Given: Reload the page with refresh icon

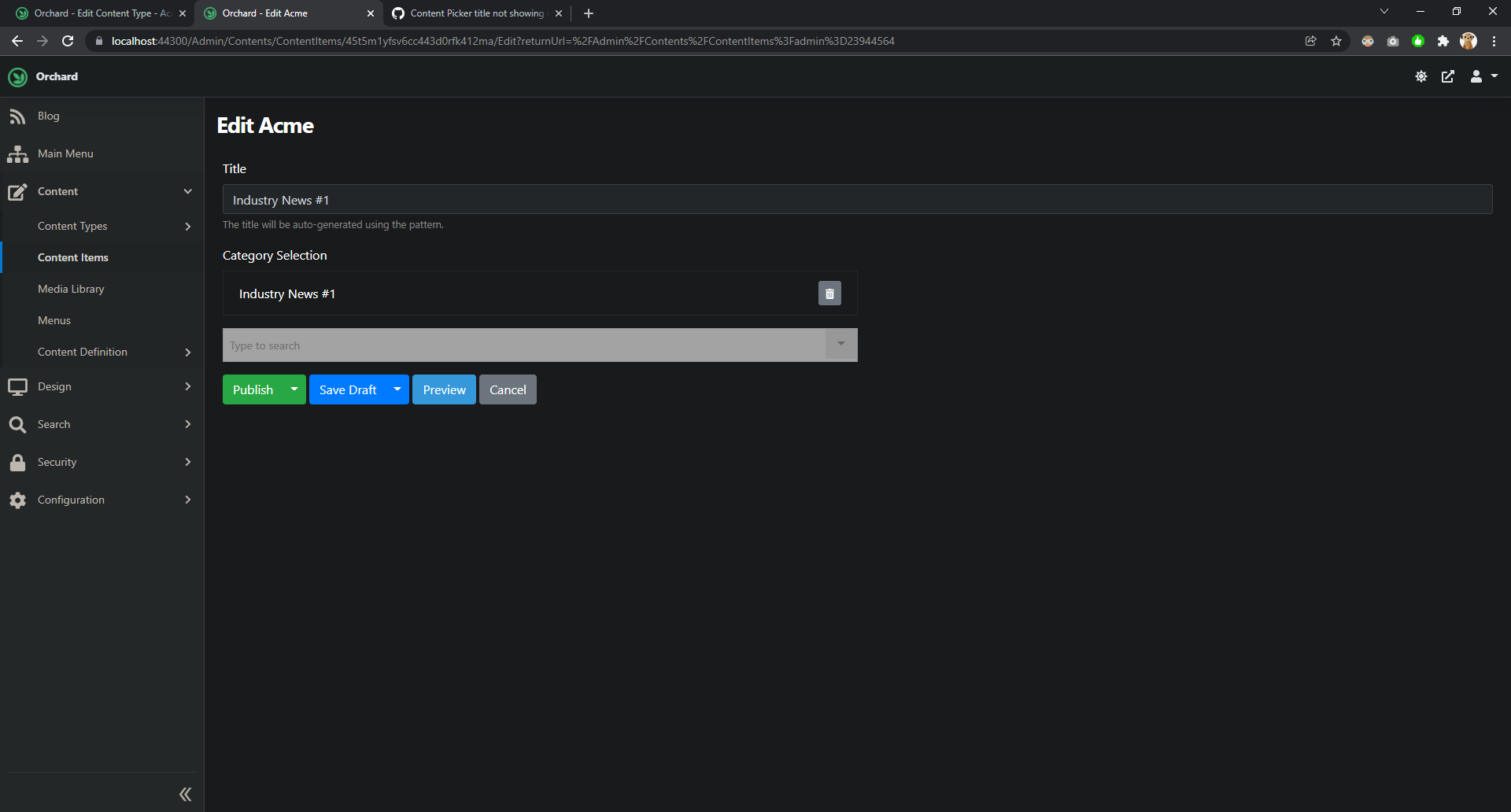Looking at the screenshot, I should pos(68,41).
